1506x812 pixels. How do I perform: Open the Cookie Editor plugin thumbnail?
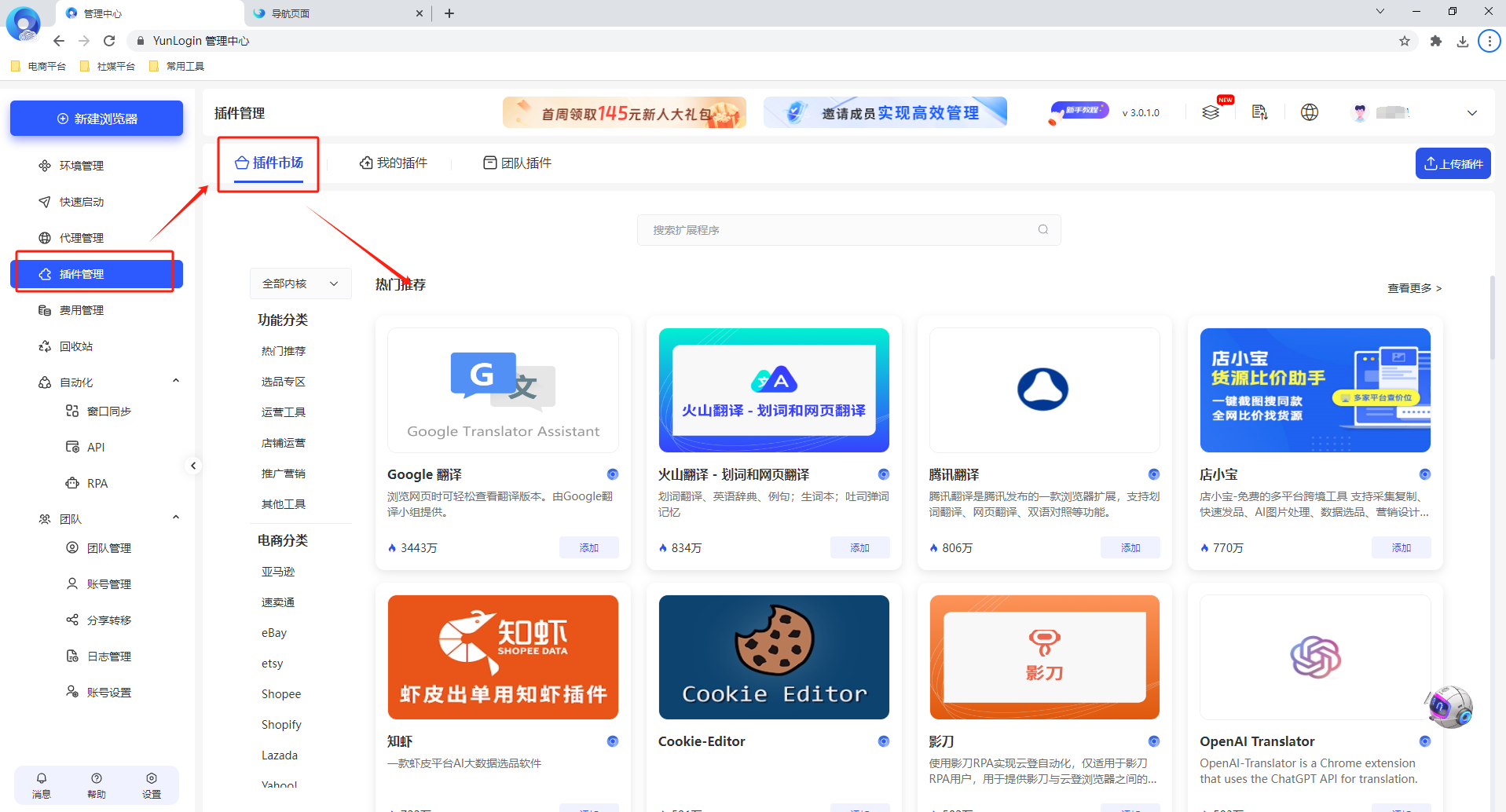tap(774, 657)
